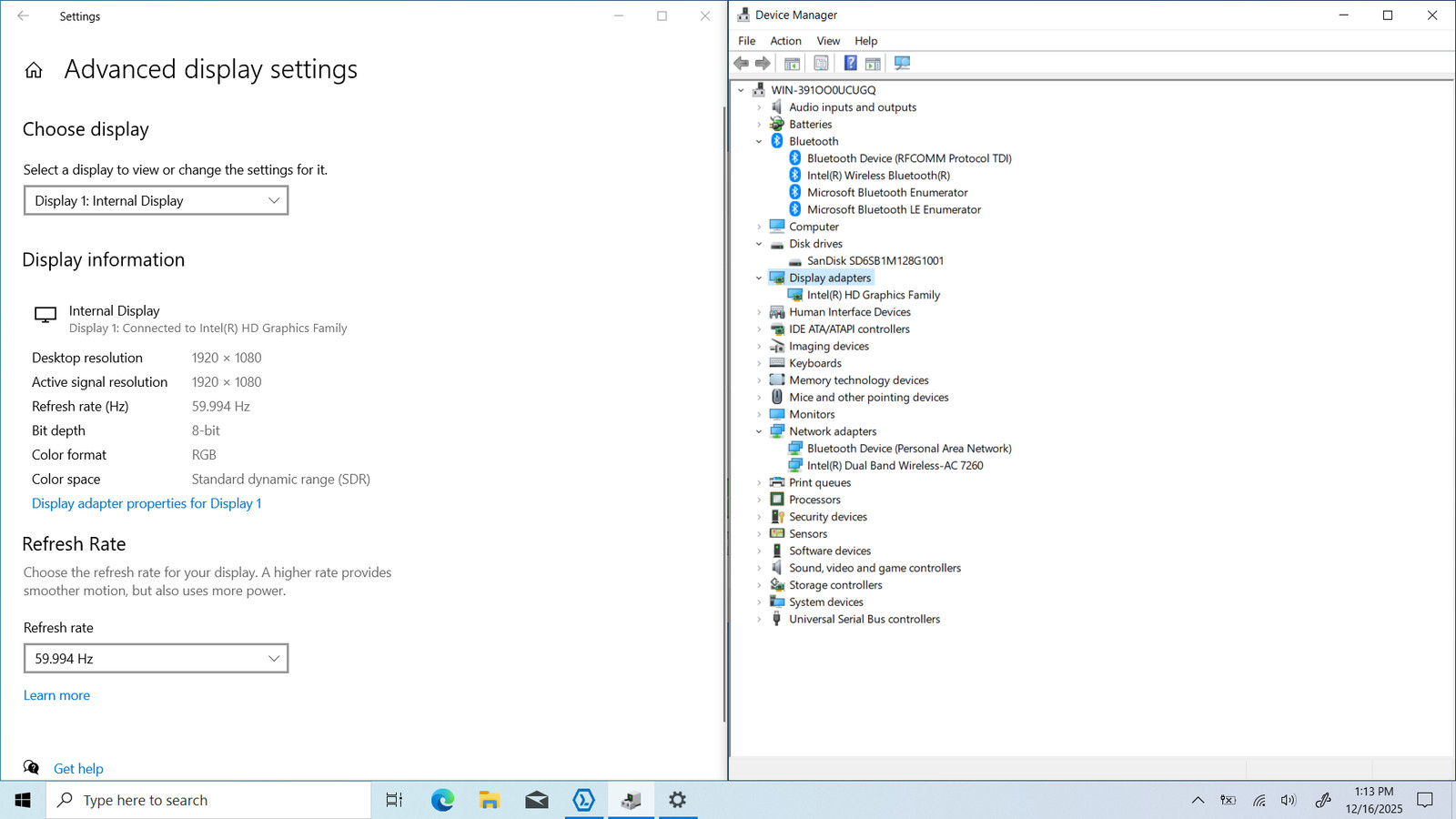Select the Processors category icon
The image size is (1456, 819).
pyautogui.click(x=777, y=500)
